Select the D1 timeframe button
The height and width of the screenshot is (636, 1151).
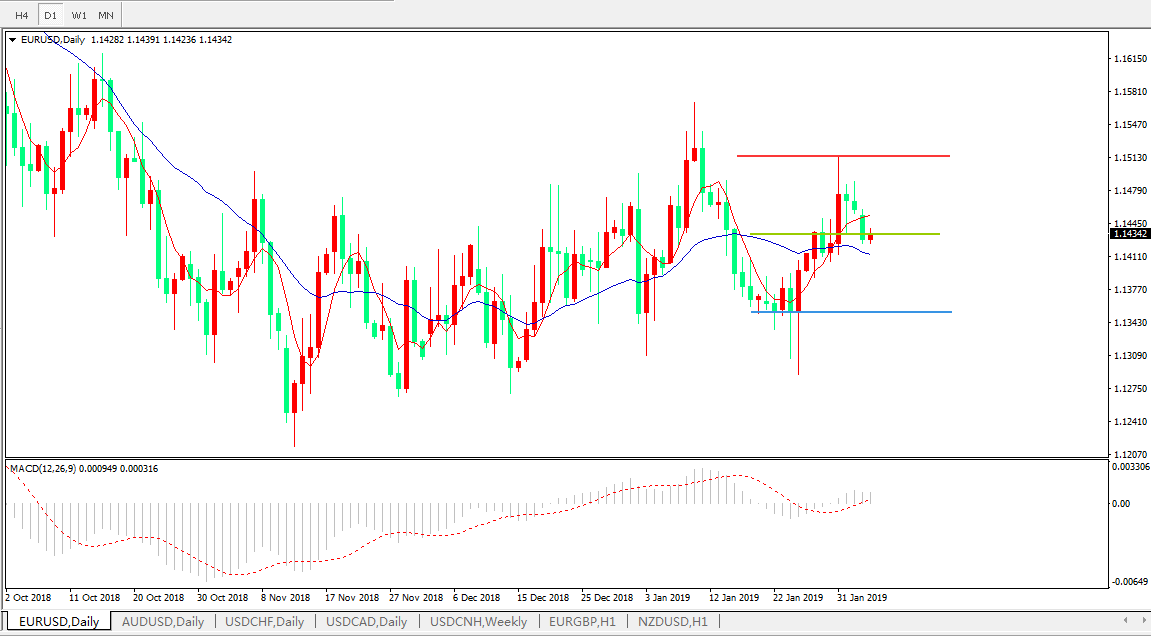pyautogui.click(x=50, y=16)
